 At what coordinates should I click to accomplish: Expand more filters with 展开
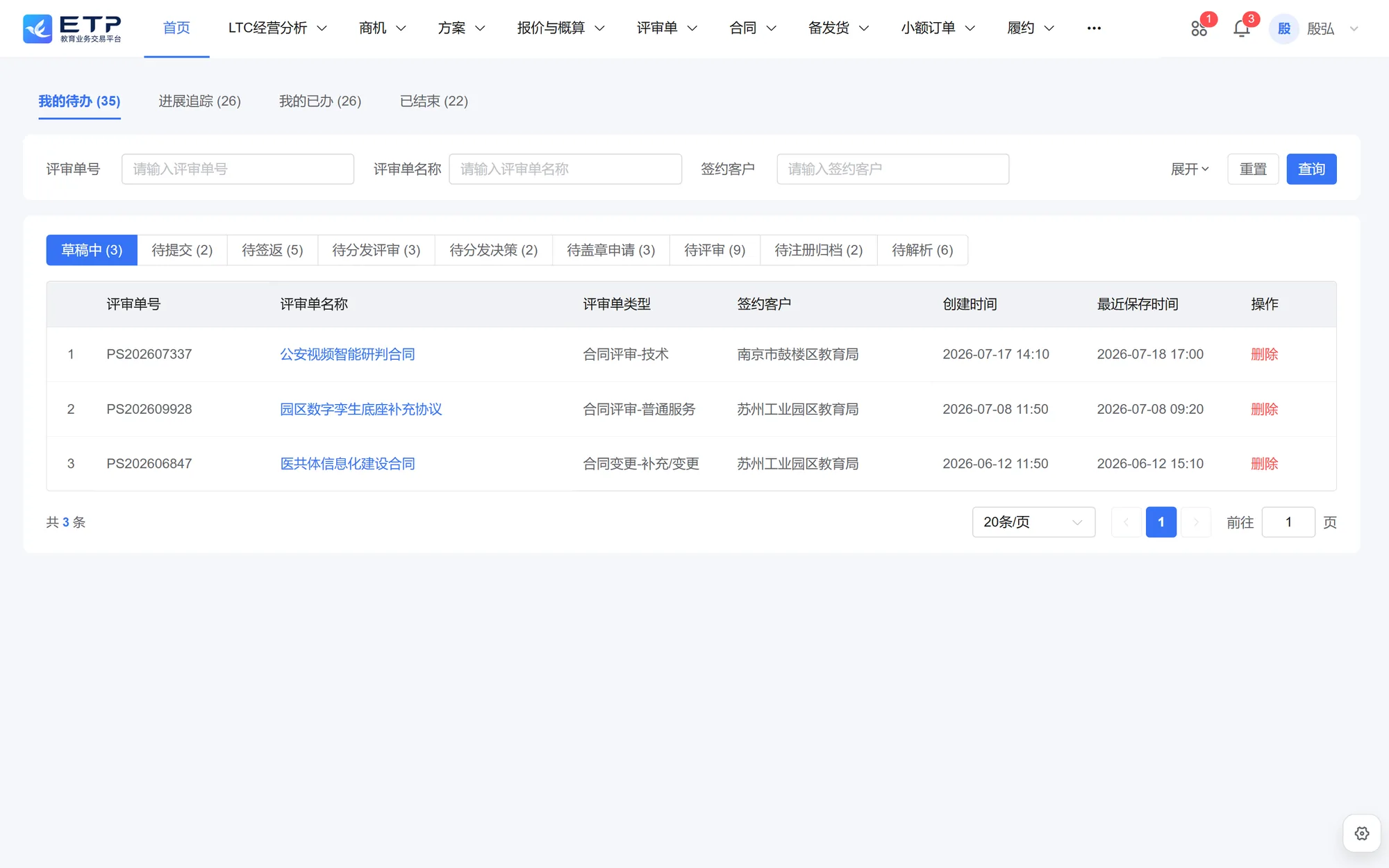(1190, 169)
